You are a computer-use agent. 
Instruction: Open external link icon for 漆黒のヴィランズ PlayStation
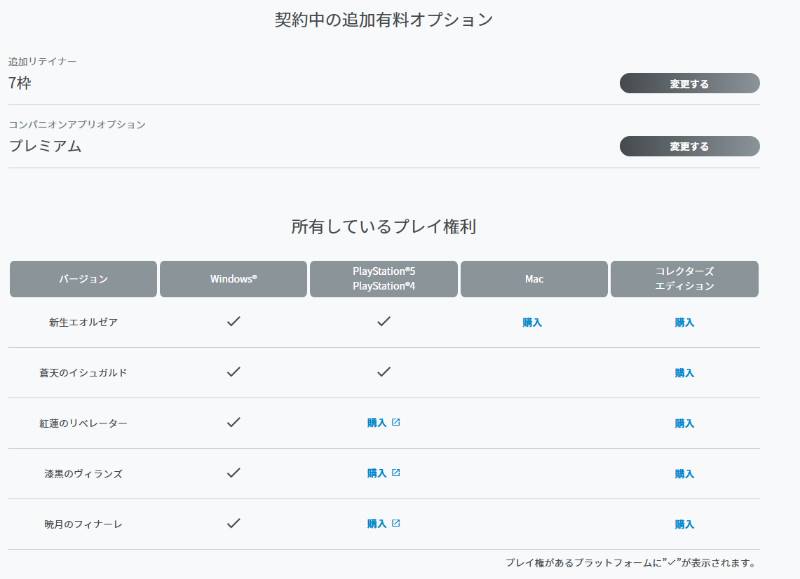click(396, 473)
